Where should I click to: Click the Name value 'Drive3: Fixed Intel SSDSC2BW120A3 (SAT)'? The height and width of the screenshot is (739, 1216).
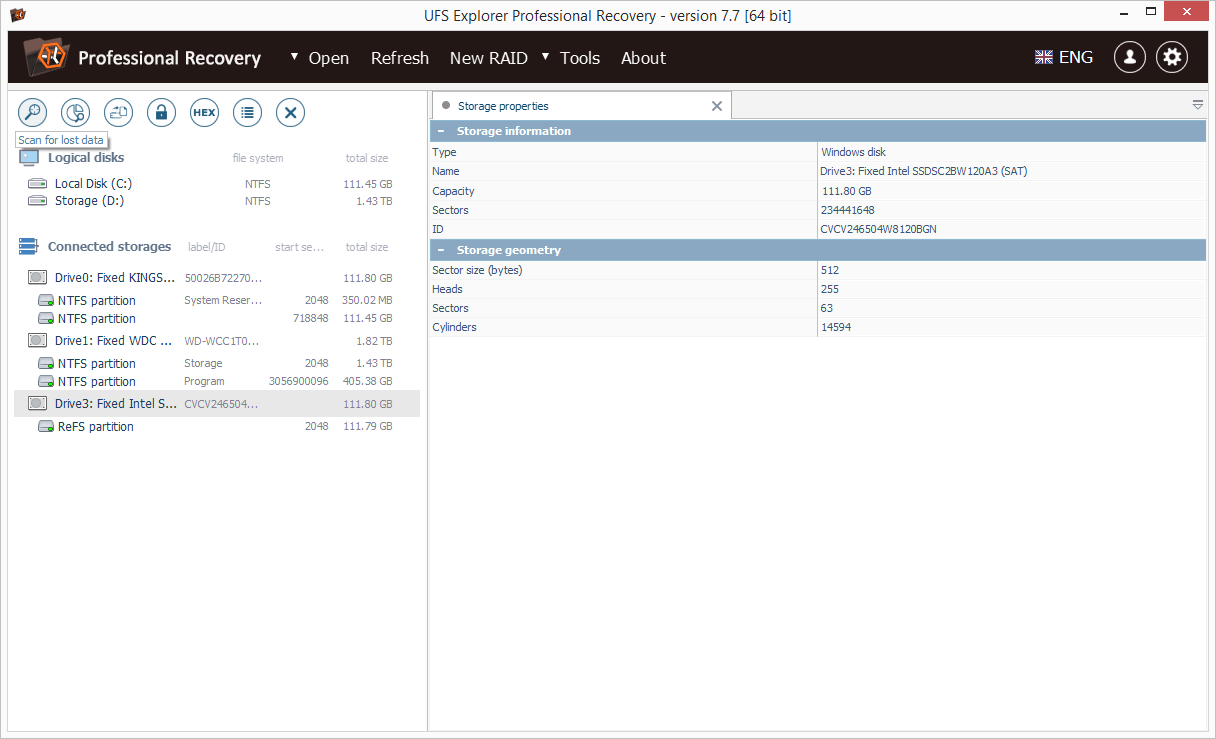tap(923, 172)
